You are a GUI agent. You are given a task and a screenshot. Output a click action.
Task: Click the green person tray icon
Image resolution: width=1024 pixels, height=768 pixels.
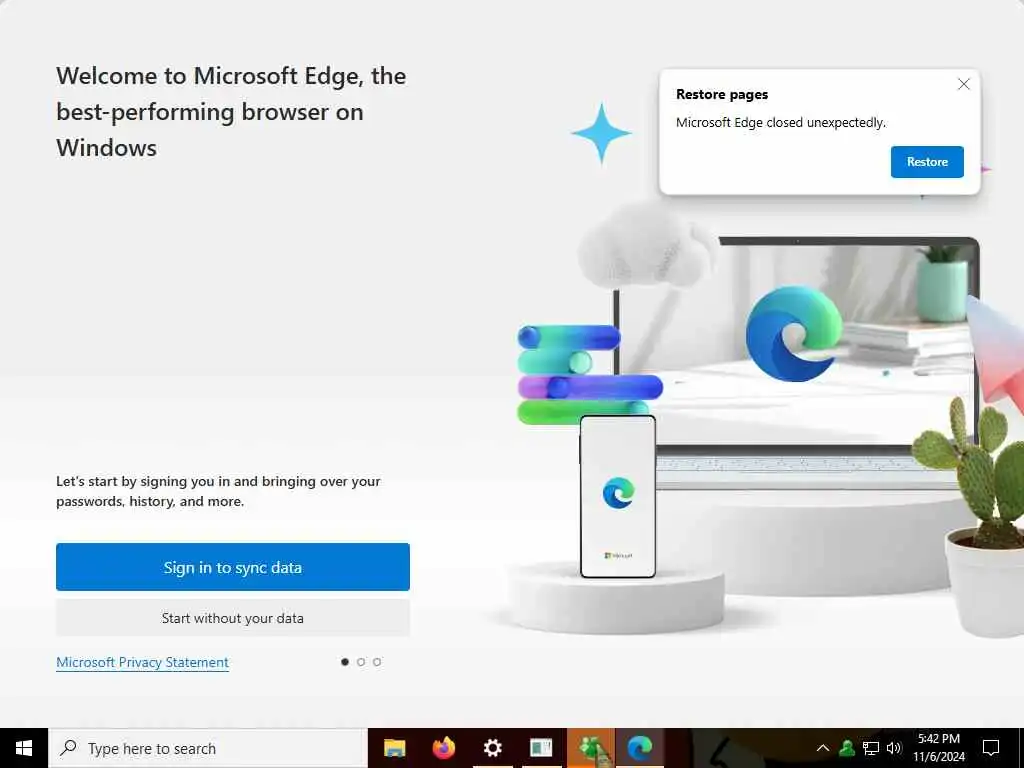tap(847, 748)
